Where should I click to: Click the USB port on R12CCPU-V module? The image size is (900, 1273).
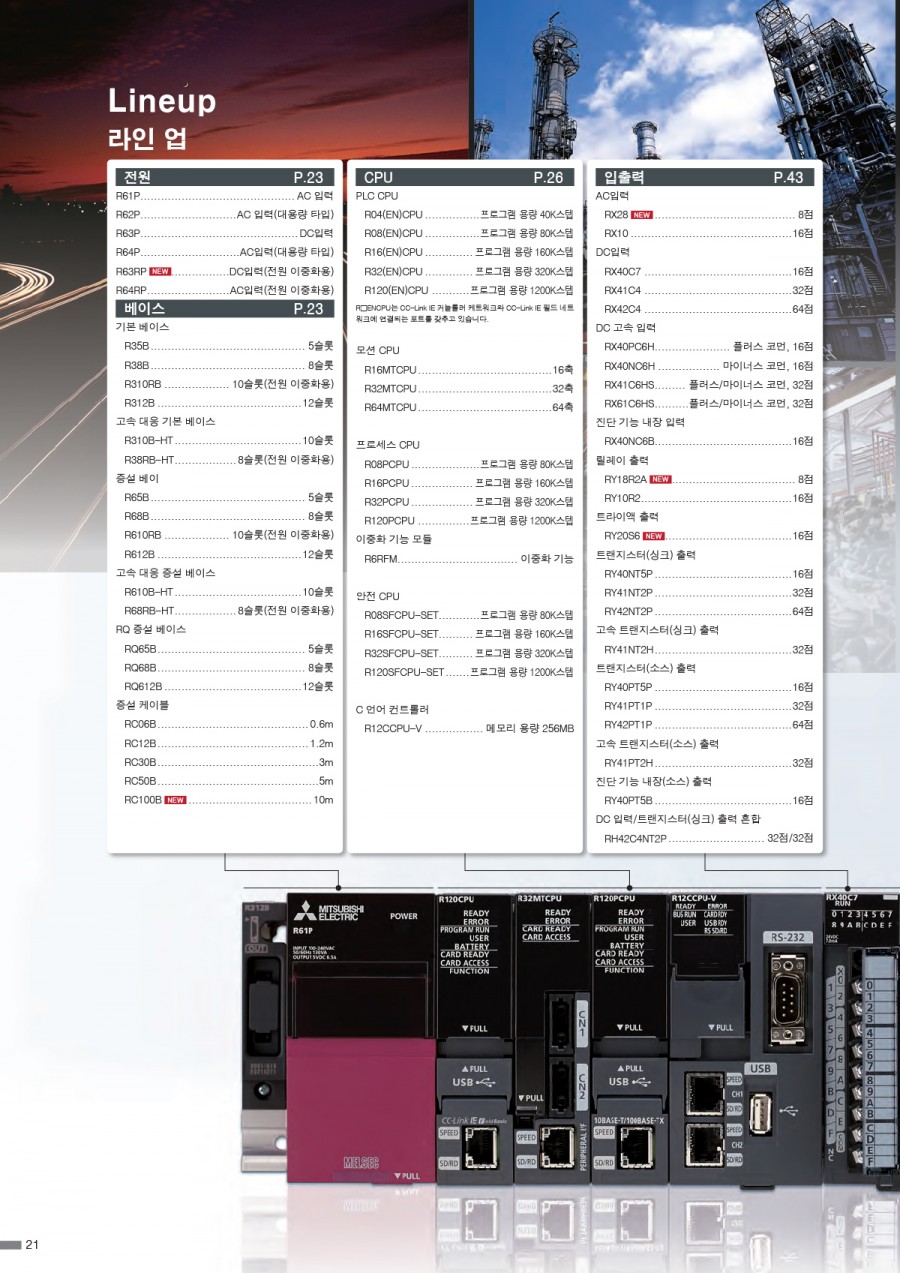coord(760,1110)
